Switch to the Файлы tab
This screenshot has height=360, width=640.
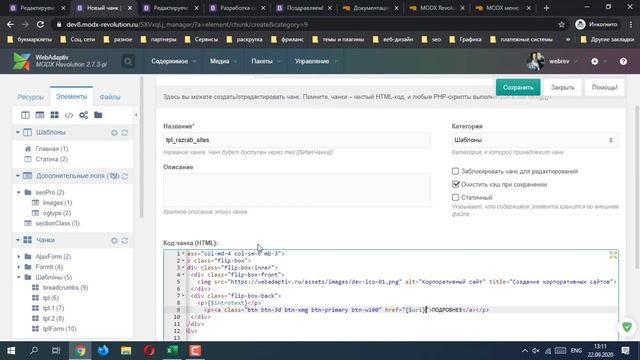[x=110, y=97]
